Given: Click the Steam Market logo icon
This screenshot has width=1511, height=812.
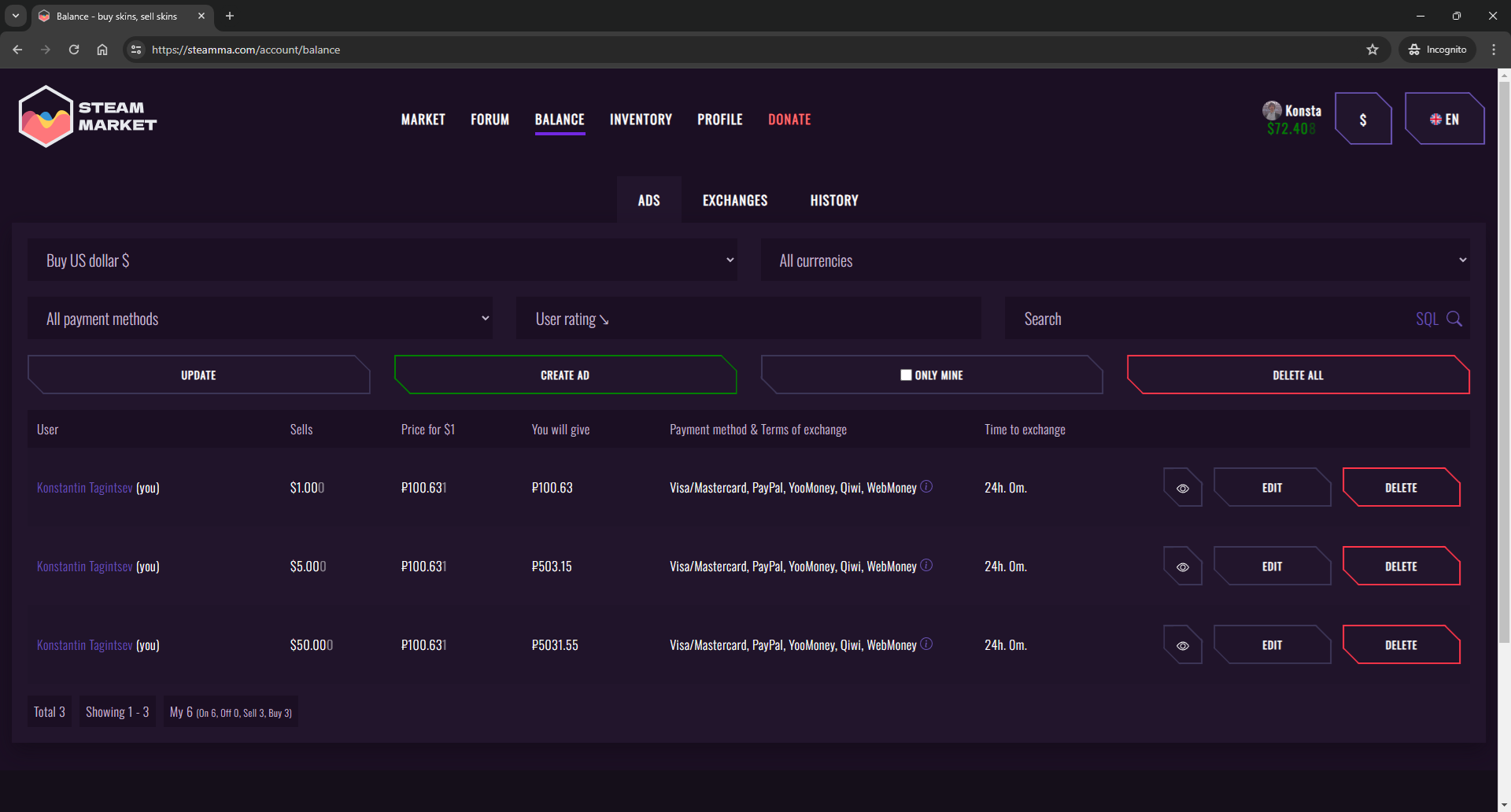Looking at the screenshot, I should [x=46, y=116].
